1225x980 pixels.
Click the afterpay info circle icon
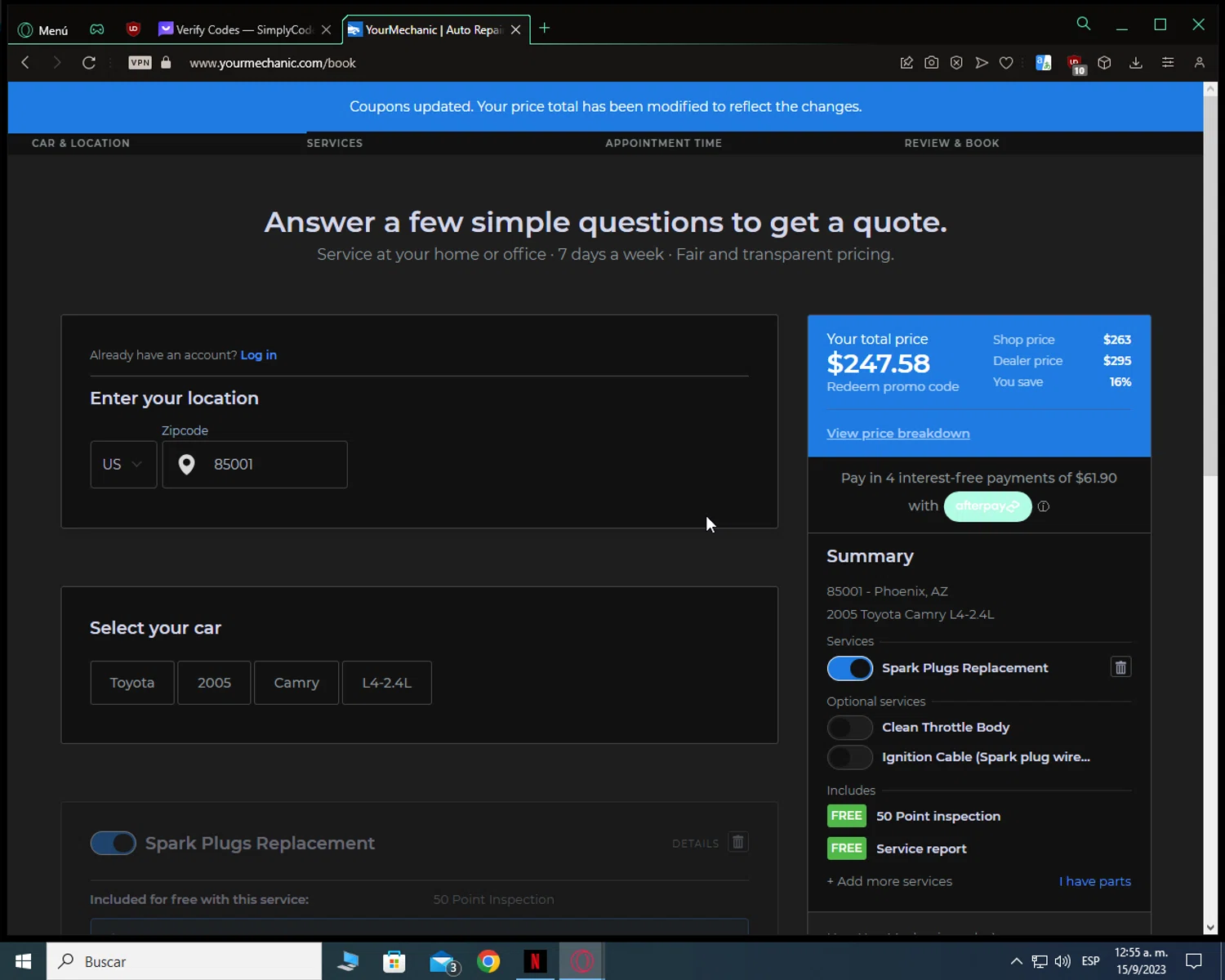1044,506
